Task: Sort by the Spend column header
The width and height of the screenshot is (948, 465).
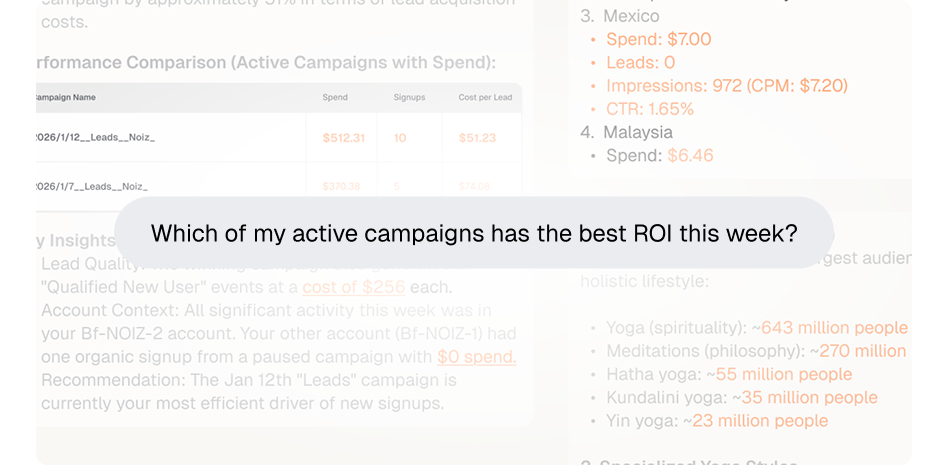Action: coord(335,97)
